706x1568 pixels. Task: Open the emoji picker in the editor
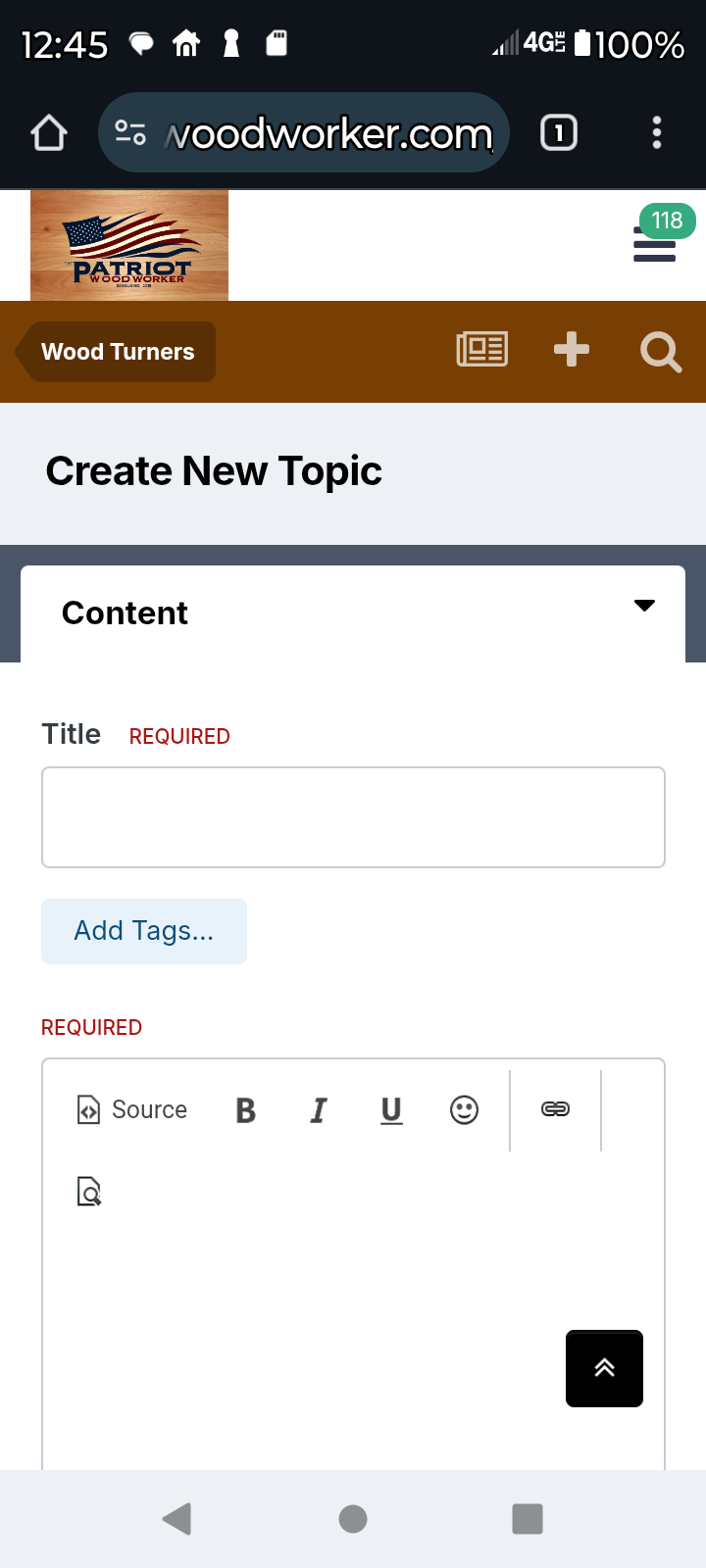coord(464,1110)
